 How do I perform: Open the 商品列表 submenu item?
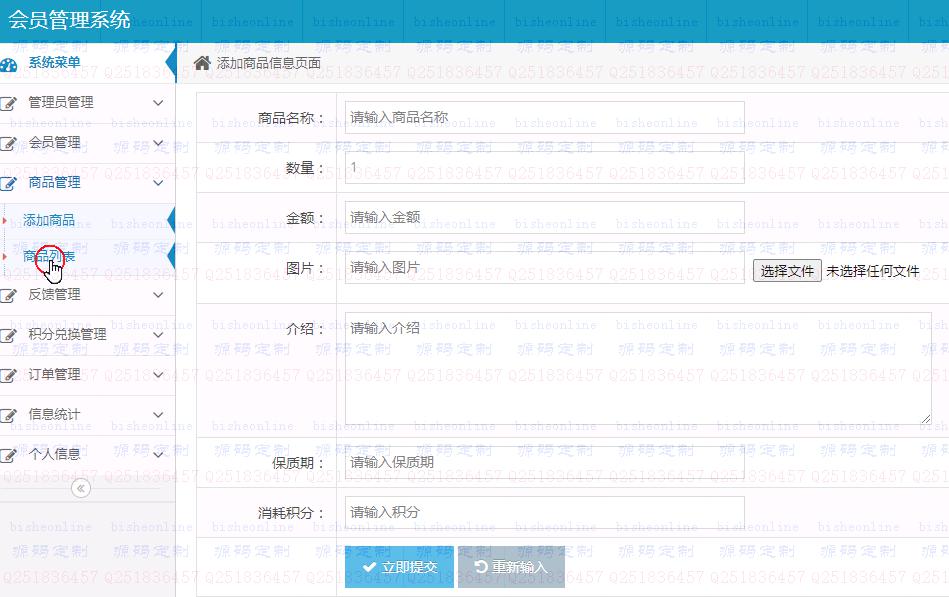pyautogui.click(x=49, y=257)
